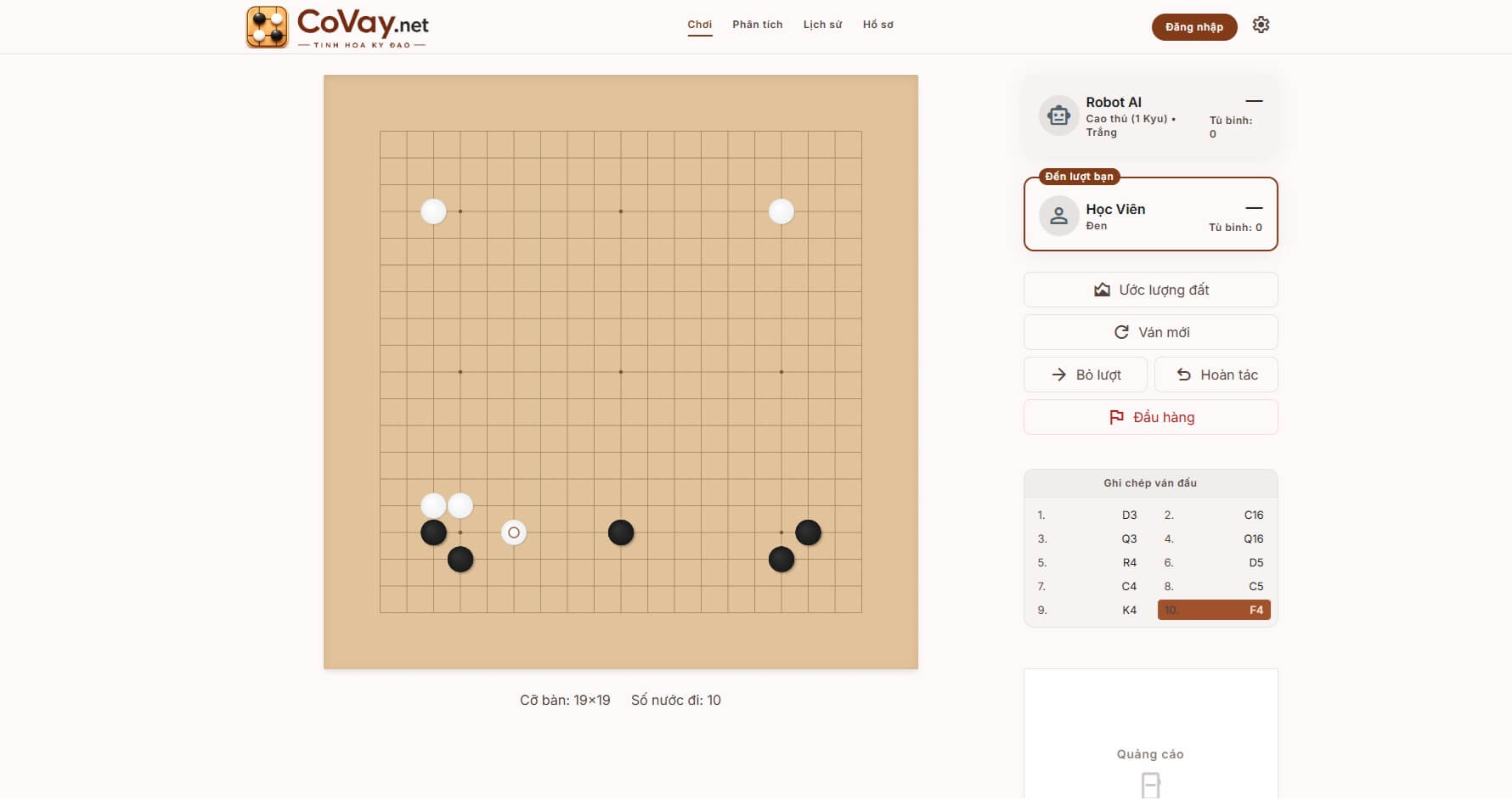Click the last-played white stone at F4
This screenshot has height=800, width=1512.
[x=514, y=532]
